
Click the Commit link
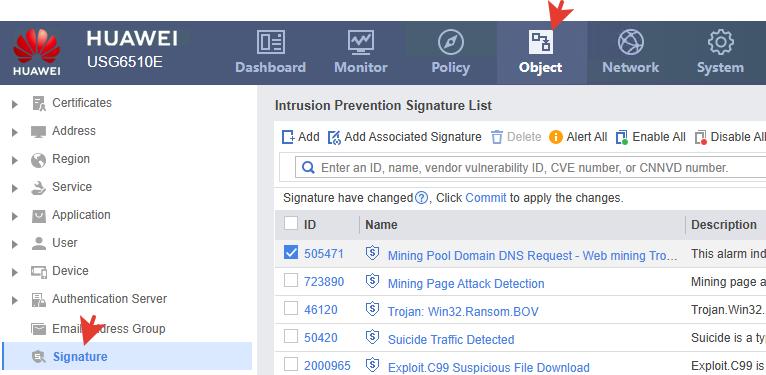486,198
